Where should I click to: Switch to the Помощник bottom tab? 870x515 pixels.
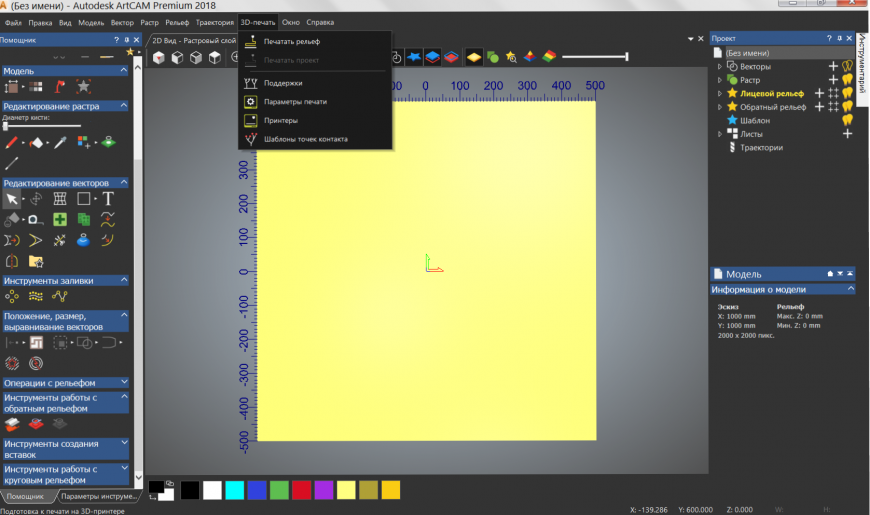pos(26,496)
